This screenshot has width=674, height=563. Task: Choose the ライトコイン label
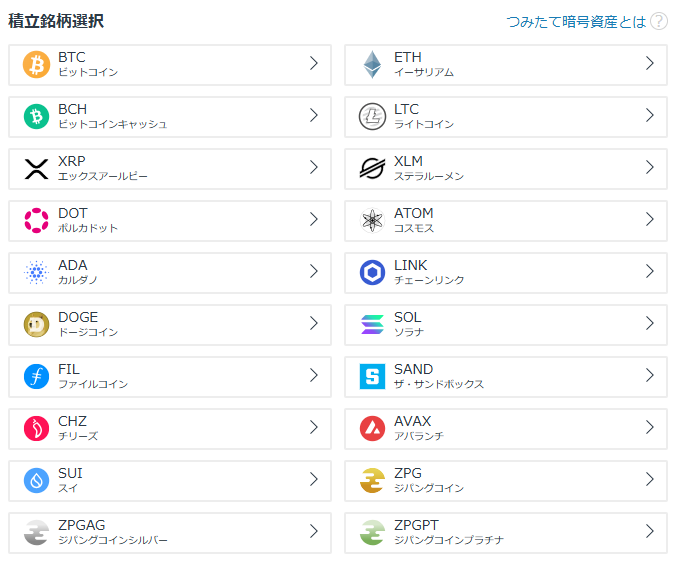pos(424,124)
